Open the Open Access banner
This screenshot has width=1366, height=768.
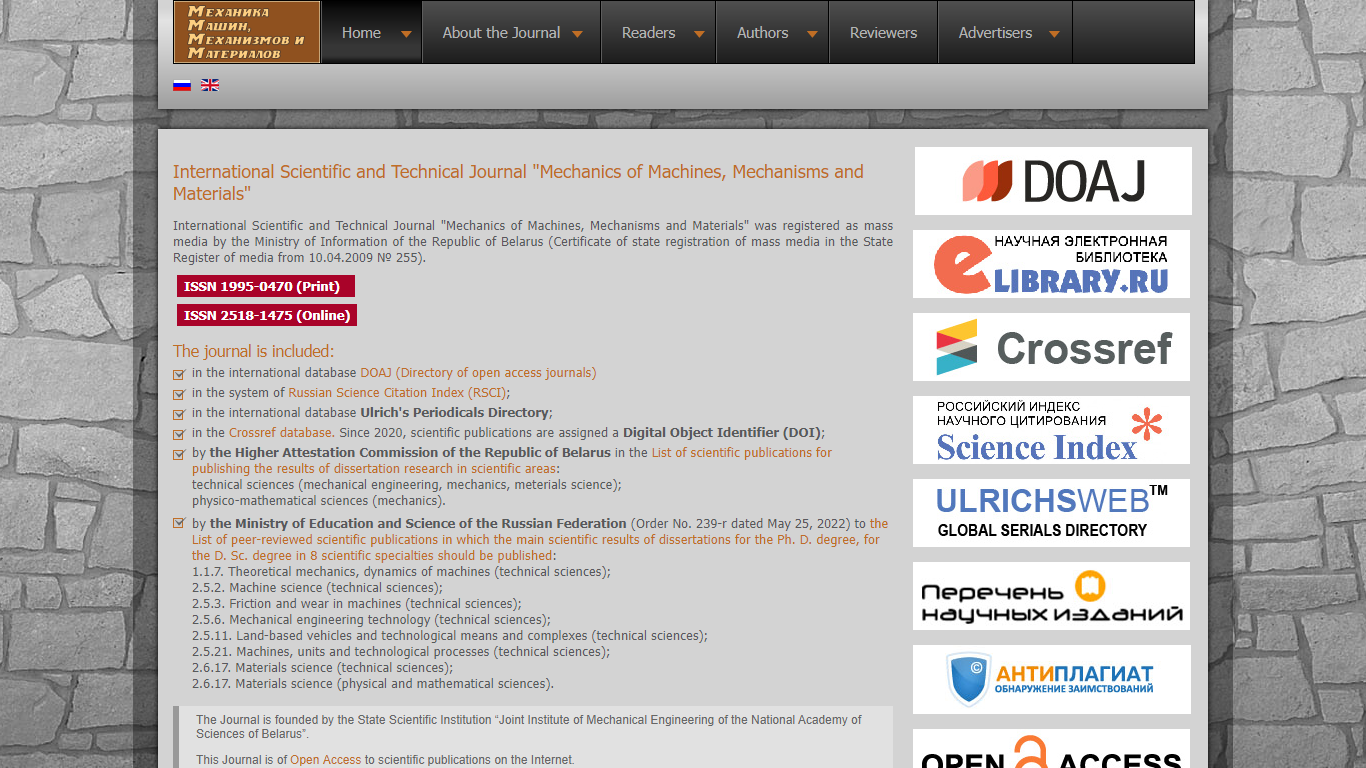click(x=1051, y=749)
